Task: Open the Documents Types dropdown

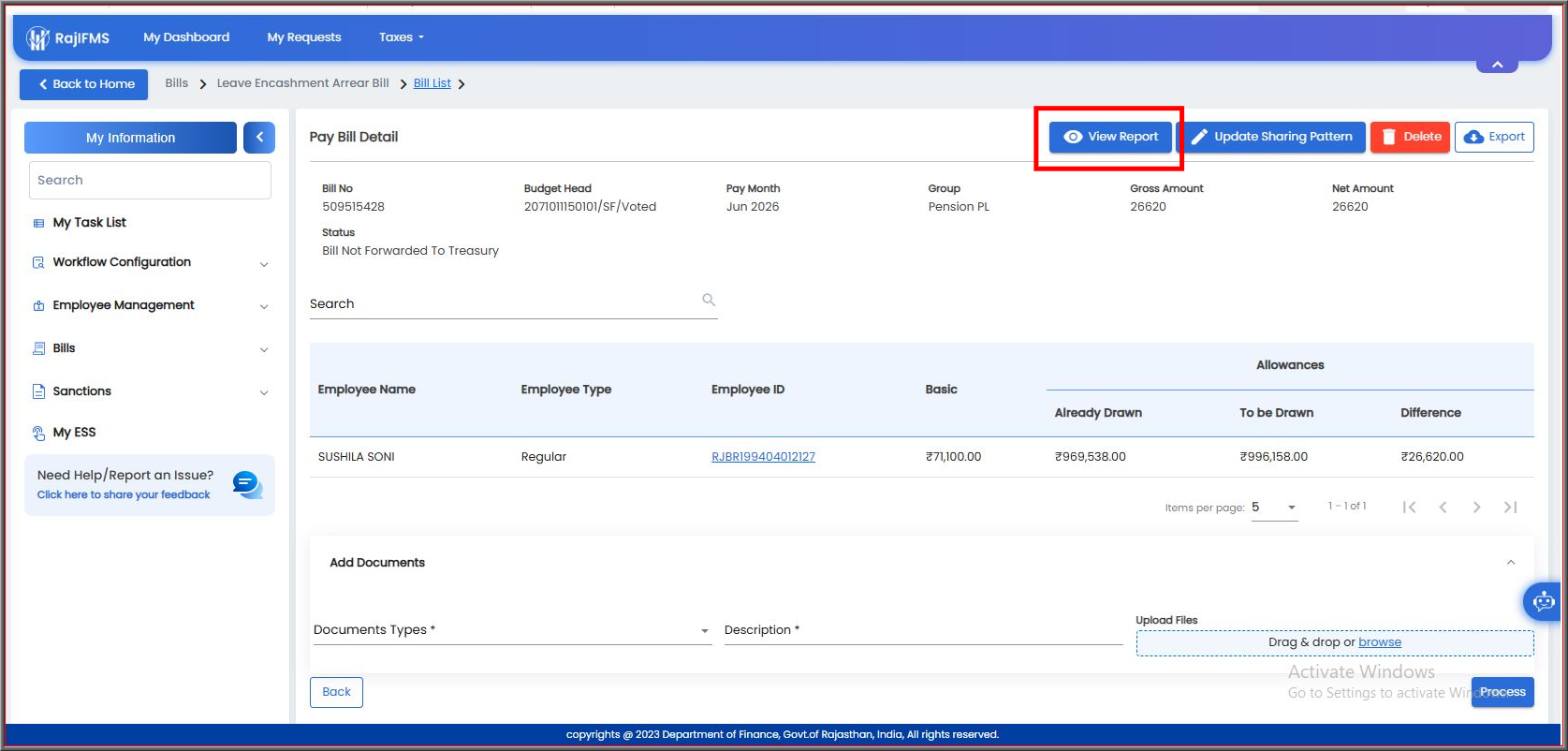Action: 512,630
